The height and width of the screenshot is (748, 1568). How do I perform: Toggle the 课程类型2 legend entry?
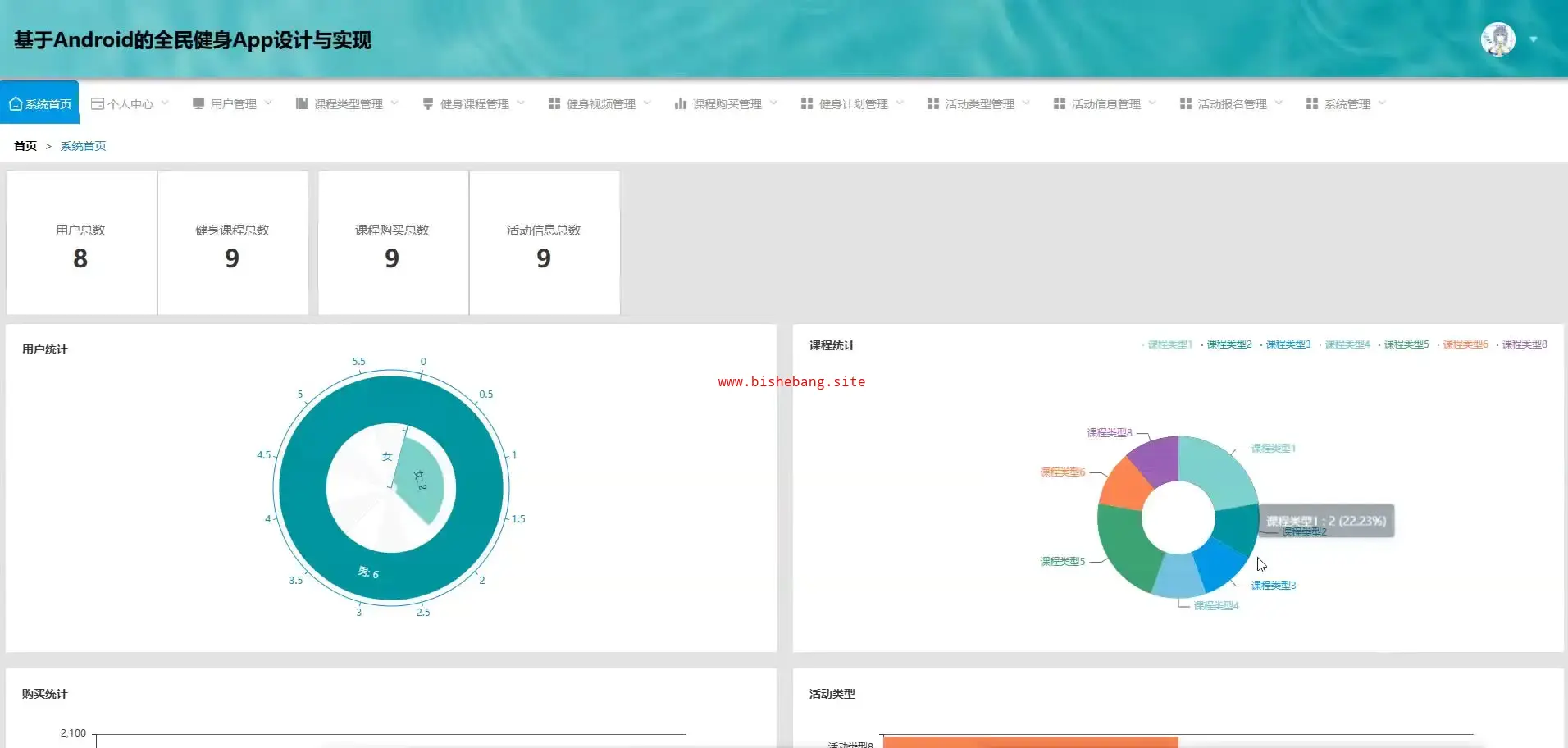1226,344
